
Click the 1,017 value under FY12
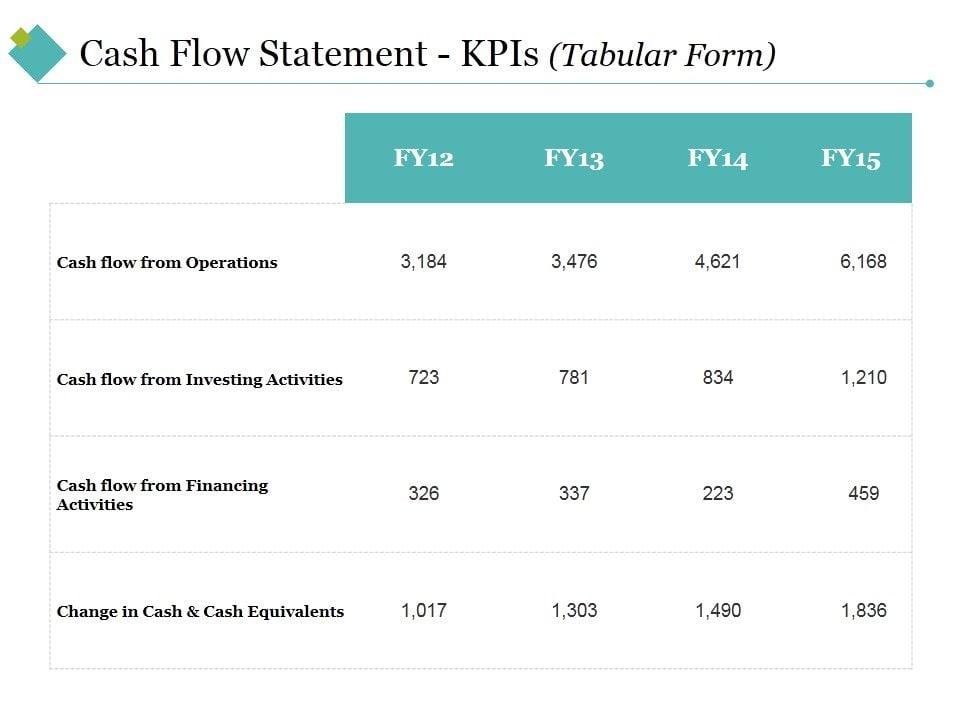(423, 610)
